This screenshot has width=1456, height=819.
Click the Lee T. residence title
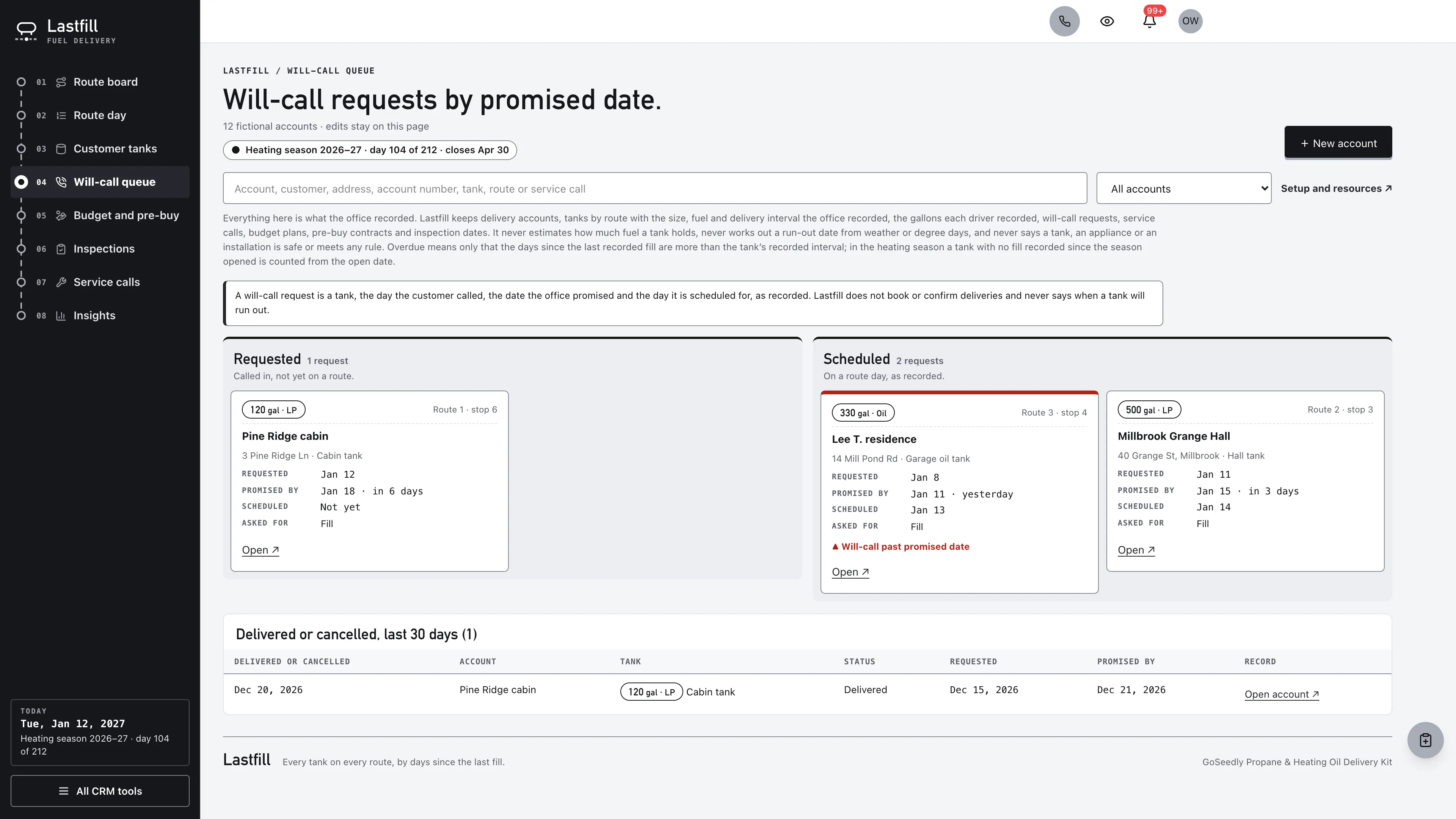(874, 439)
